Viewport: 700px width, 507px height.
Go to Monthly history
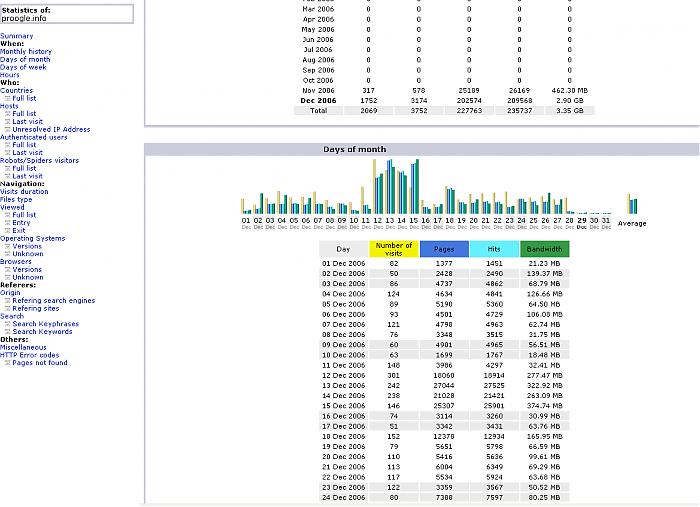tap(26, 52)
